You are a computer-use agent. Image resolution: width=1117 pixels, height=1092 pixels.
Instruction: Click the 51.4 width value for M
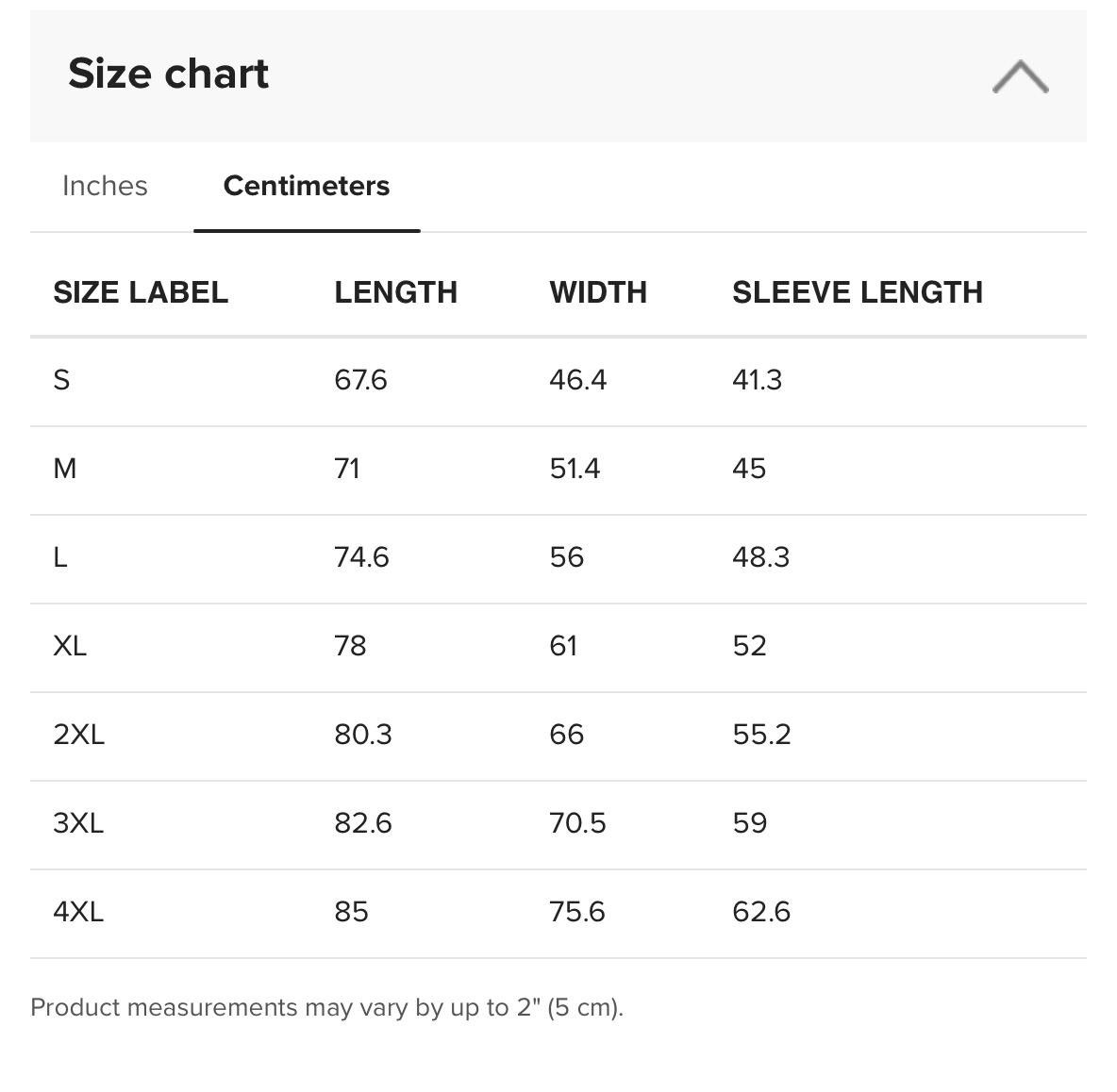pos(575,469)
